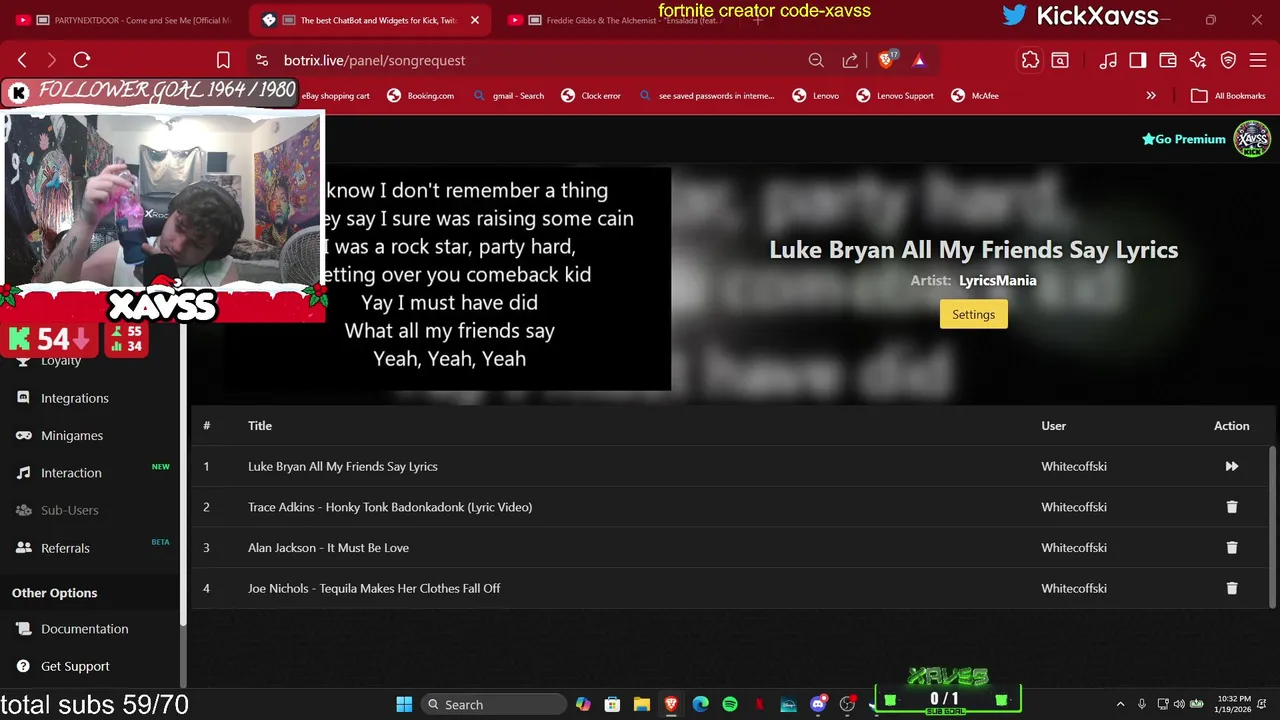Open the Booking.com bookmark

pyautogui.click(x=420, y=96)
